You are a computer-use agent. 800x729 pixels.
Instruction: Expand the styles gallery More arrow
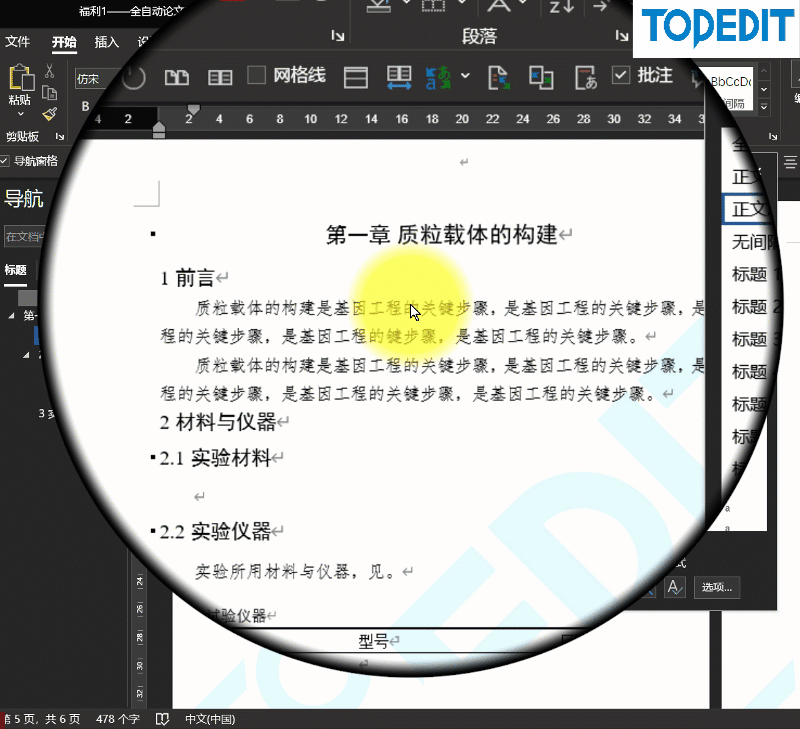[764, 107]
